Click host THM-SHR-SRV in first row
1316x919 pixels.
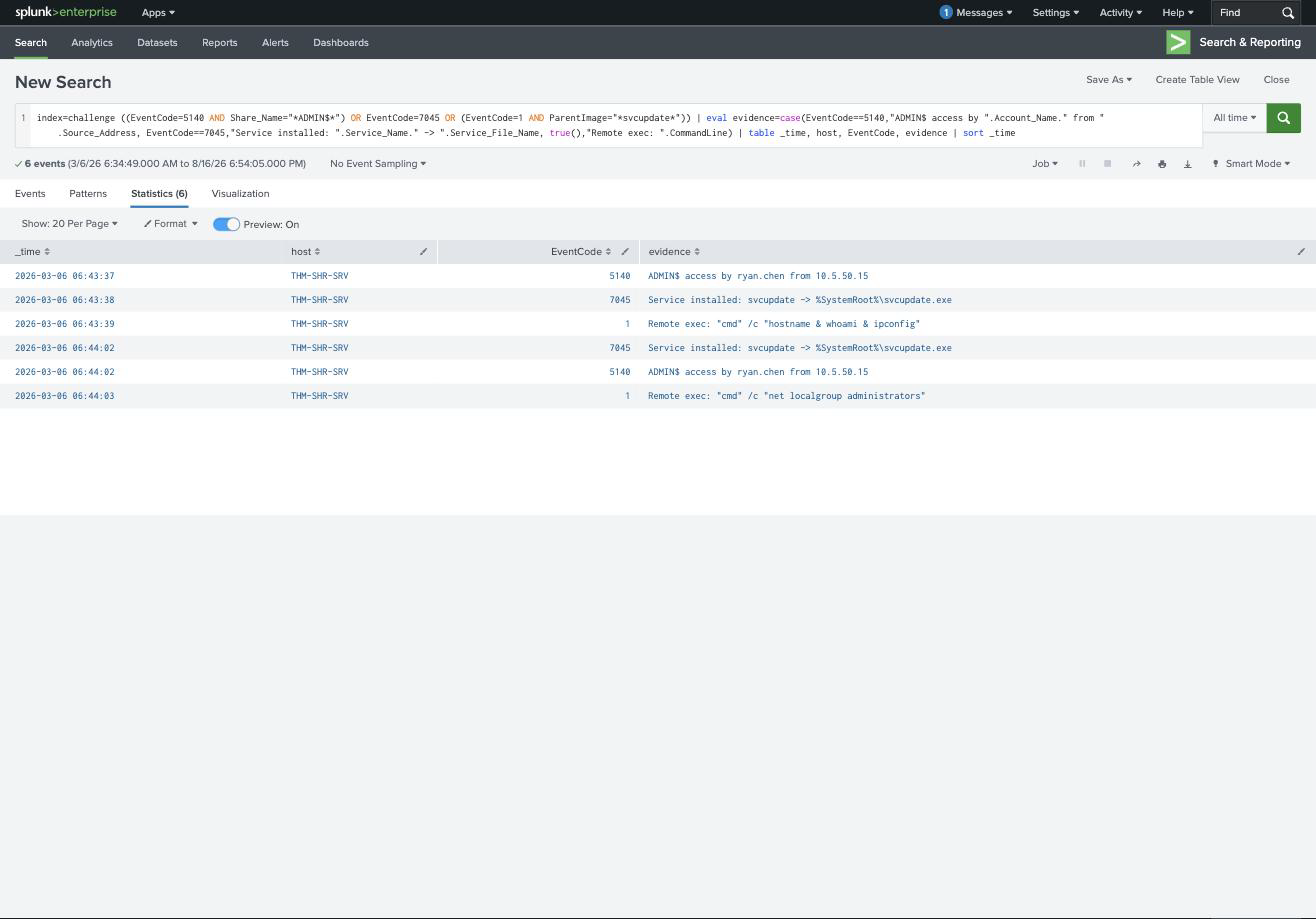320,276
